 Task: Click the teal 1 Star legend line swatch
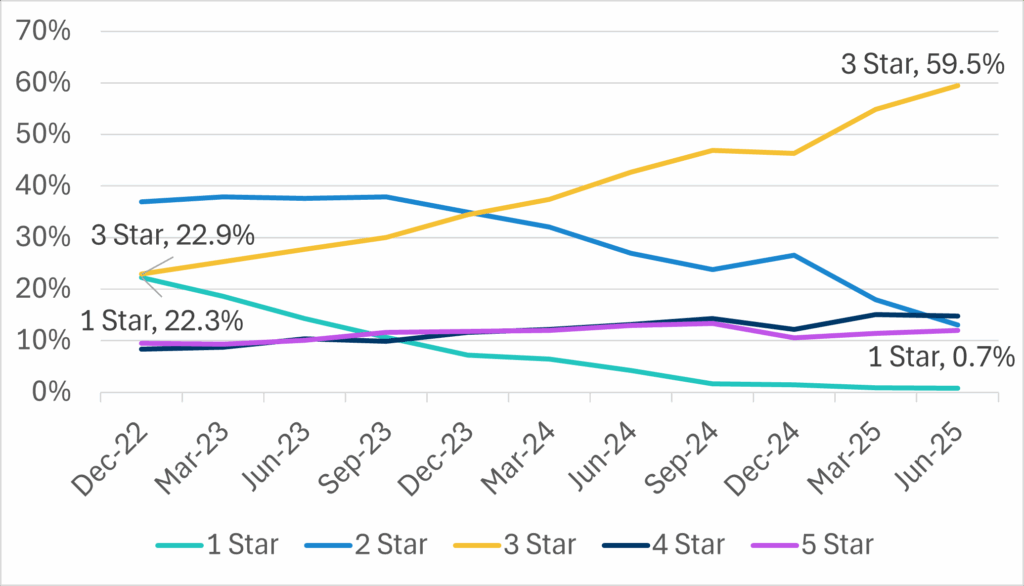182,545
